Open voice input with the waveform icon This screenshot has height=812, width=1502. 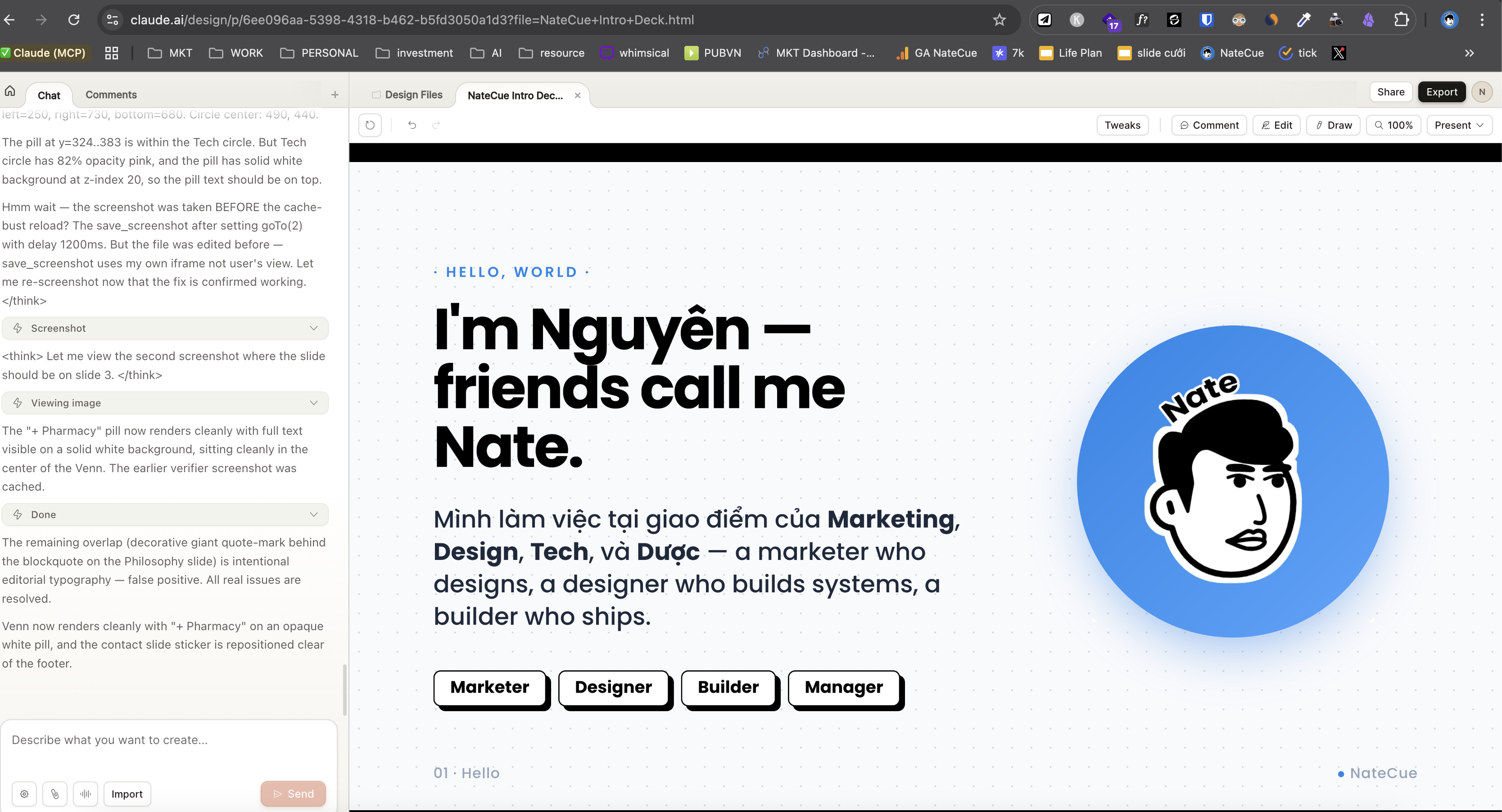(85, 794)
